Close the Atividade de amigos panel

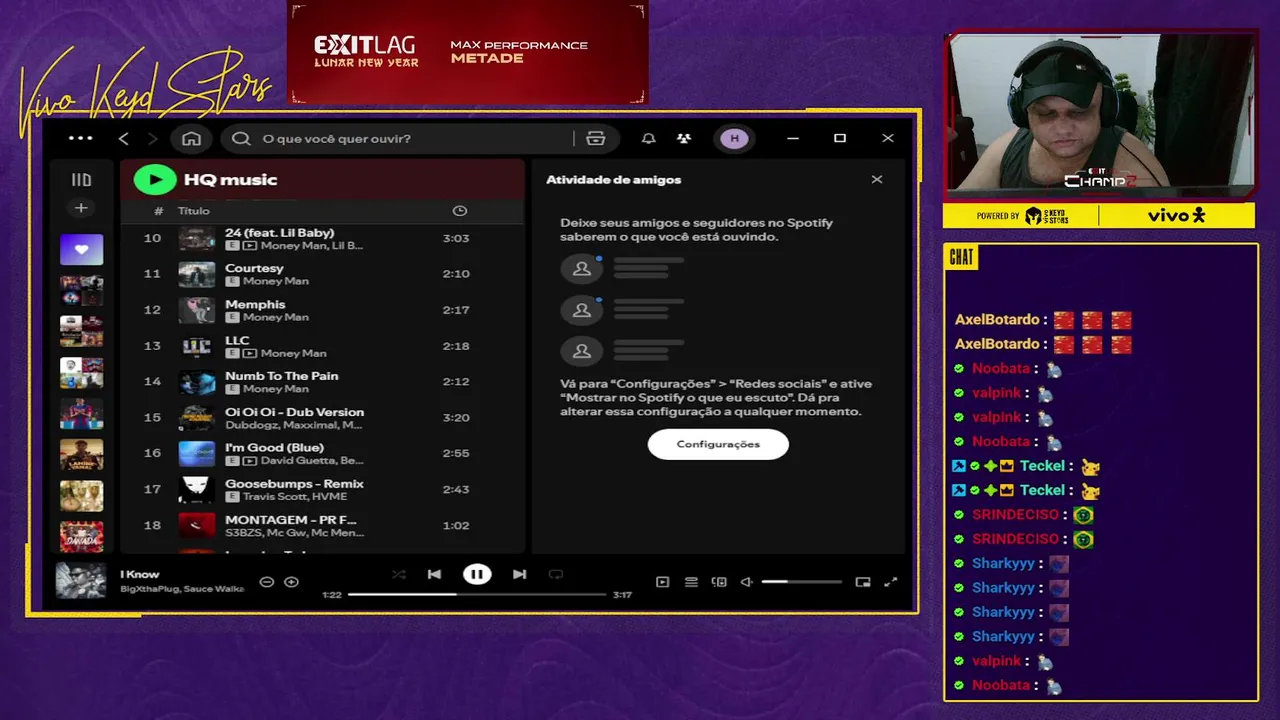(x=877, y=180)
